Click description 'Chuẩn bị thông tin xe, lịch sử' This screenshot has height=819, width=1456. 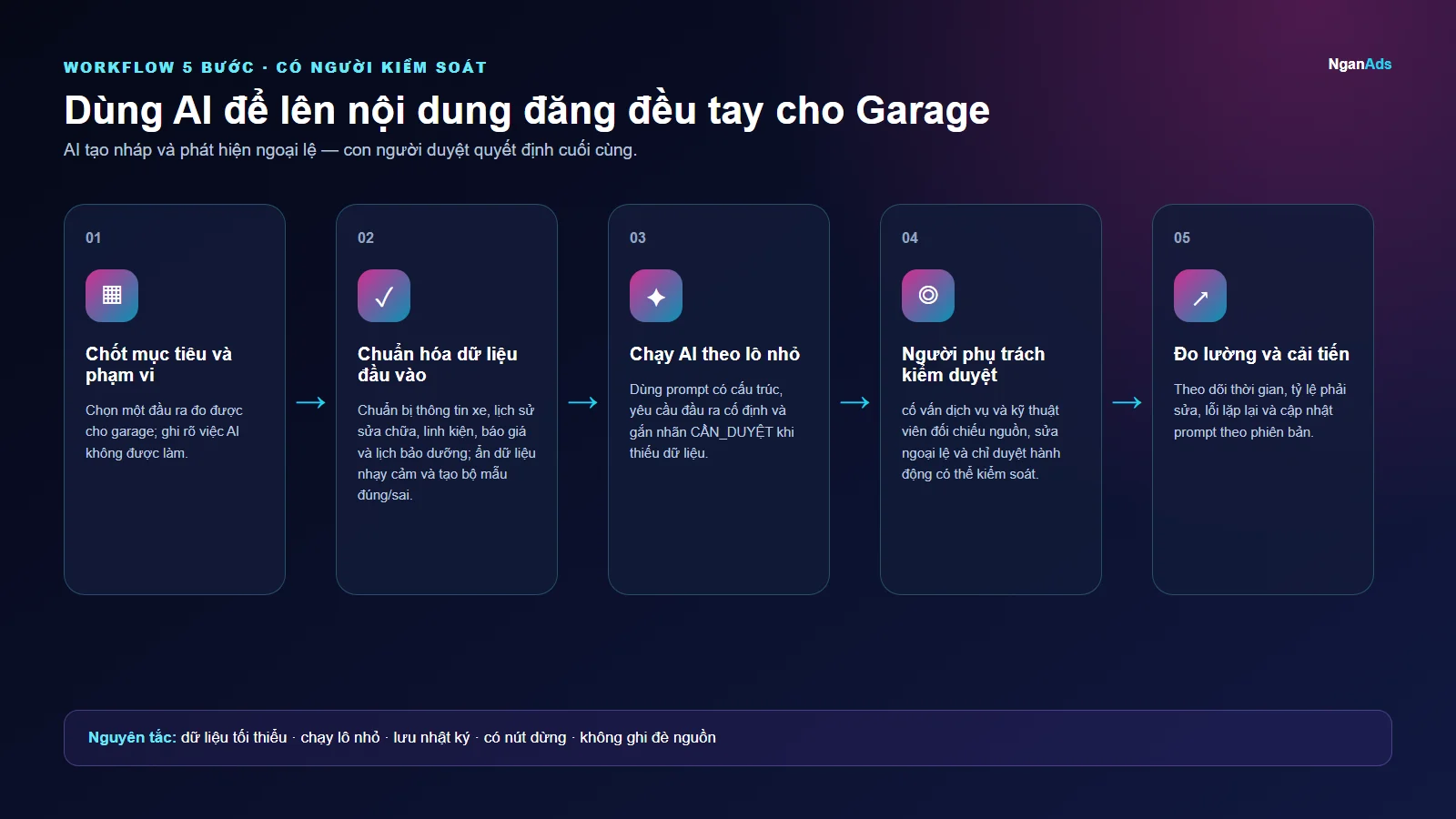[447, 452]
